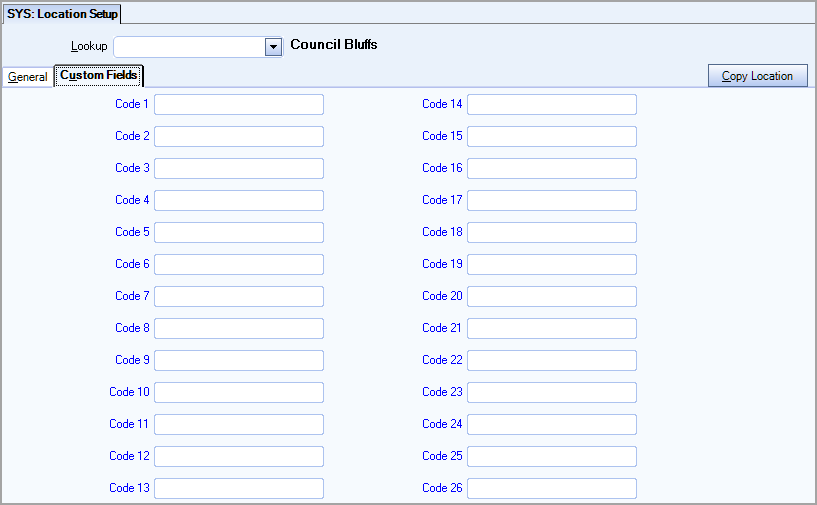Click the Code 1 input field
The width and height of the screenshot is (817, 505).
(239, 104)
